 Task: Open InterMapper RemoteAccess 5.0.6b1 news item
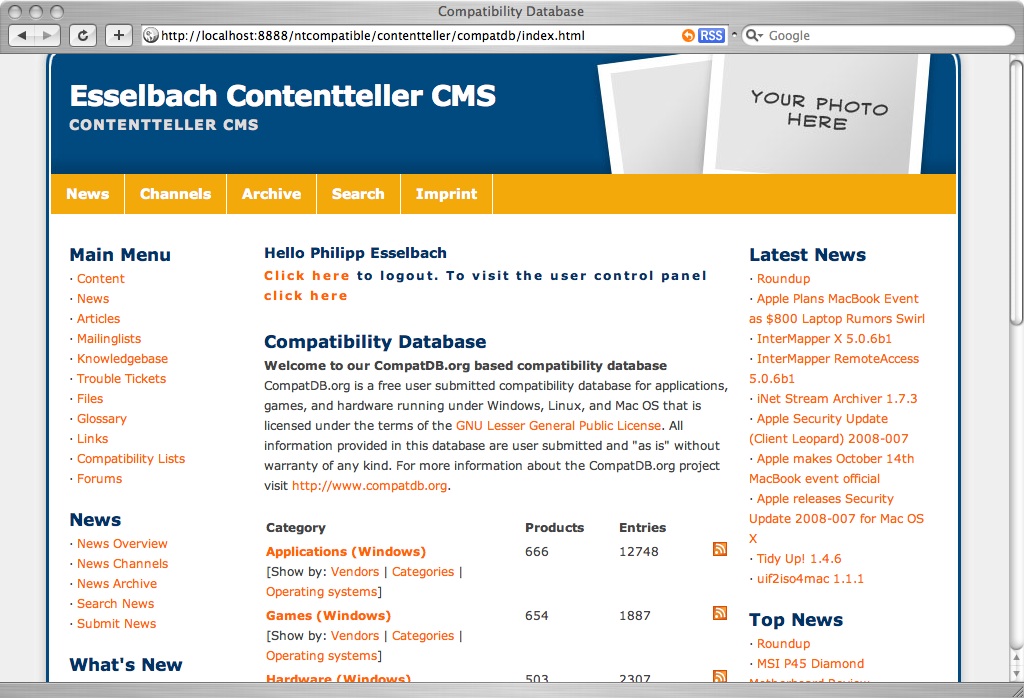click(834, 368)
